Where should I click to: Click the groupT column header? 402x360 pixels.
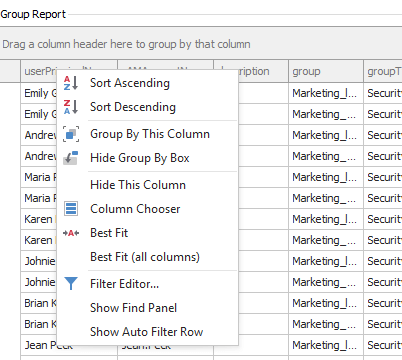pos(383,71)
